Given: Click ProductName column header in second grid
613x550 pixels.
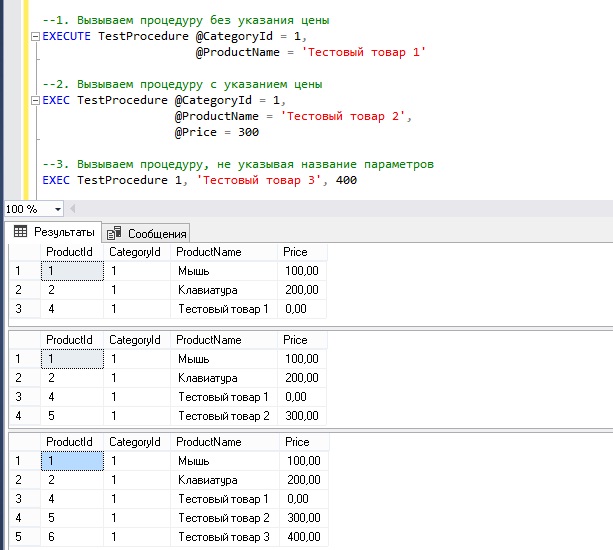Looking at the screenshot, I should tap(208, 340).
